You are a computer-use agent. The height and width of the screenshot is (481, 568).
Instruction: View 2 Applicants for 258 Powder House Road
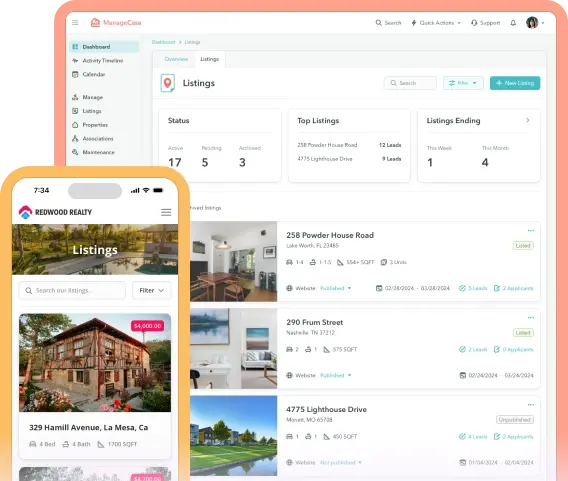point(514,288)
